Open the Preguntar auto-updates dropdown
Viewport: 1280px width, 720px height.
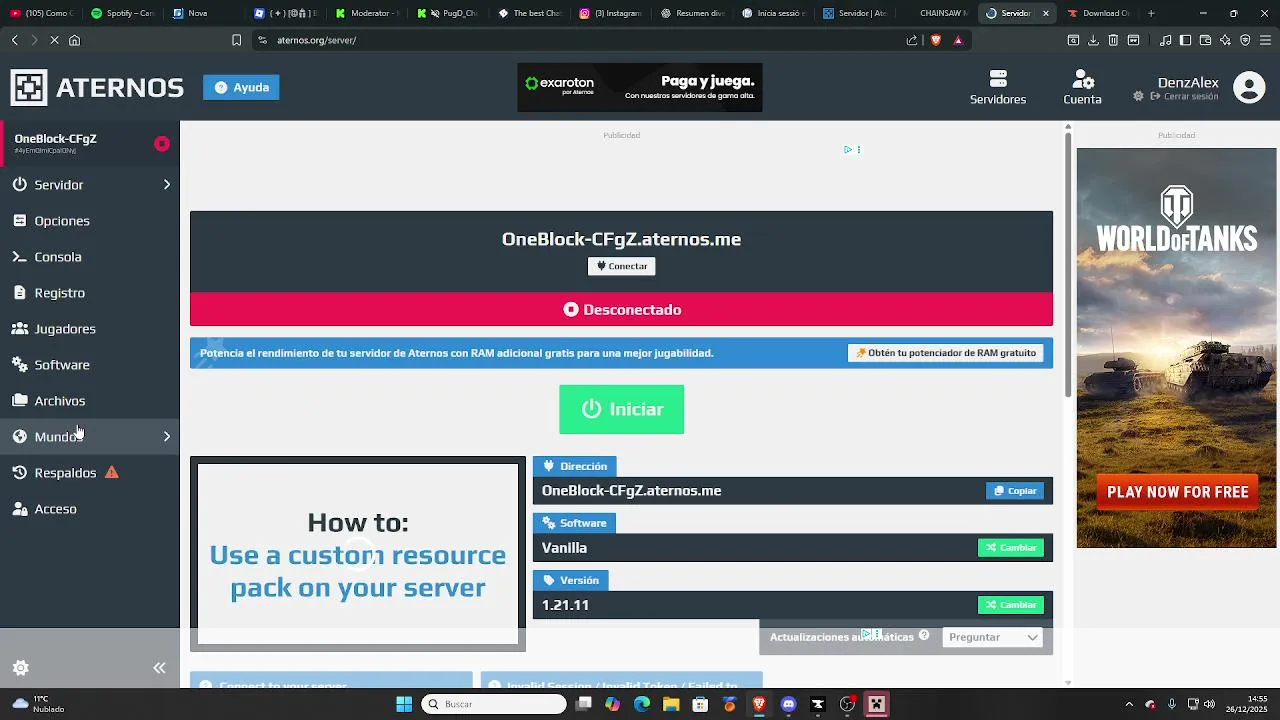[992, 637]
